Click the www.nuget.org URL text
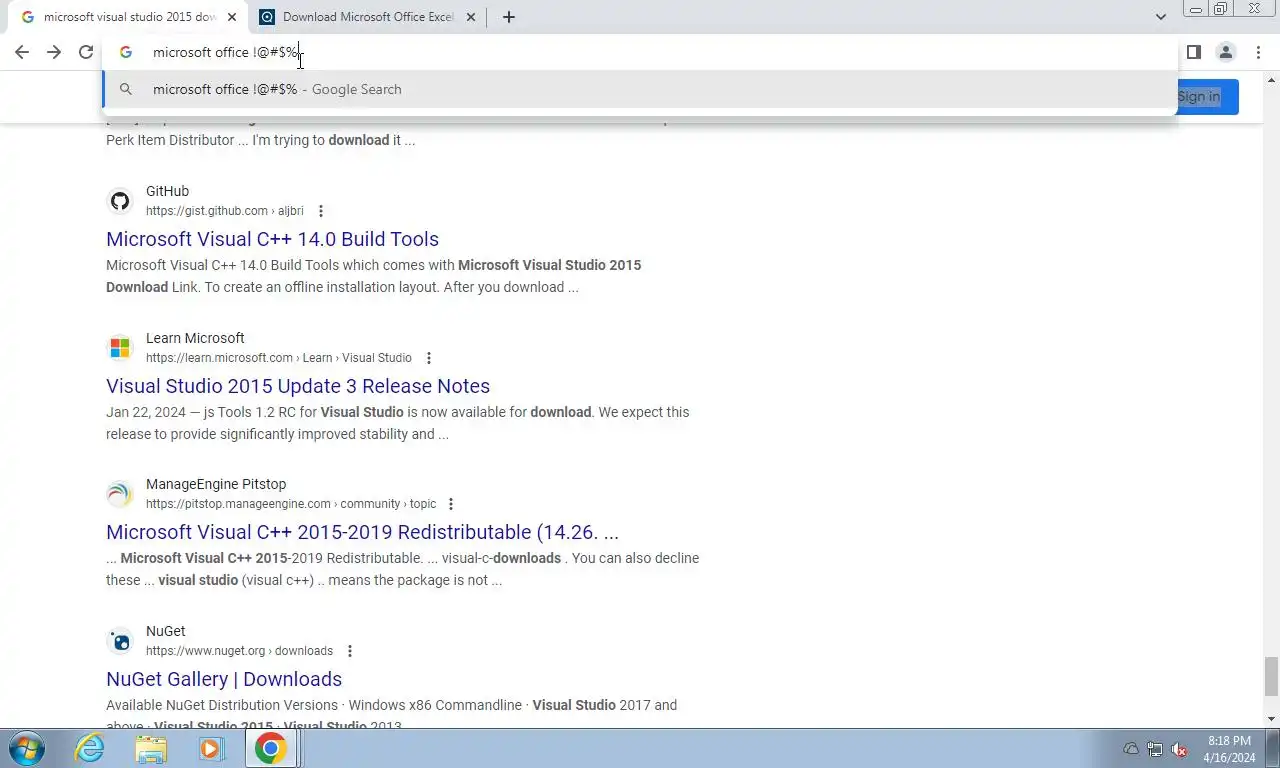 (x=239, y=651)
